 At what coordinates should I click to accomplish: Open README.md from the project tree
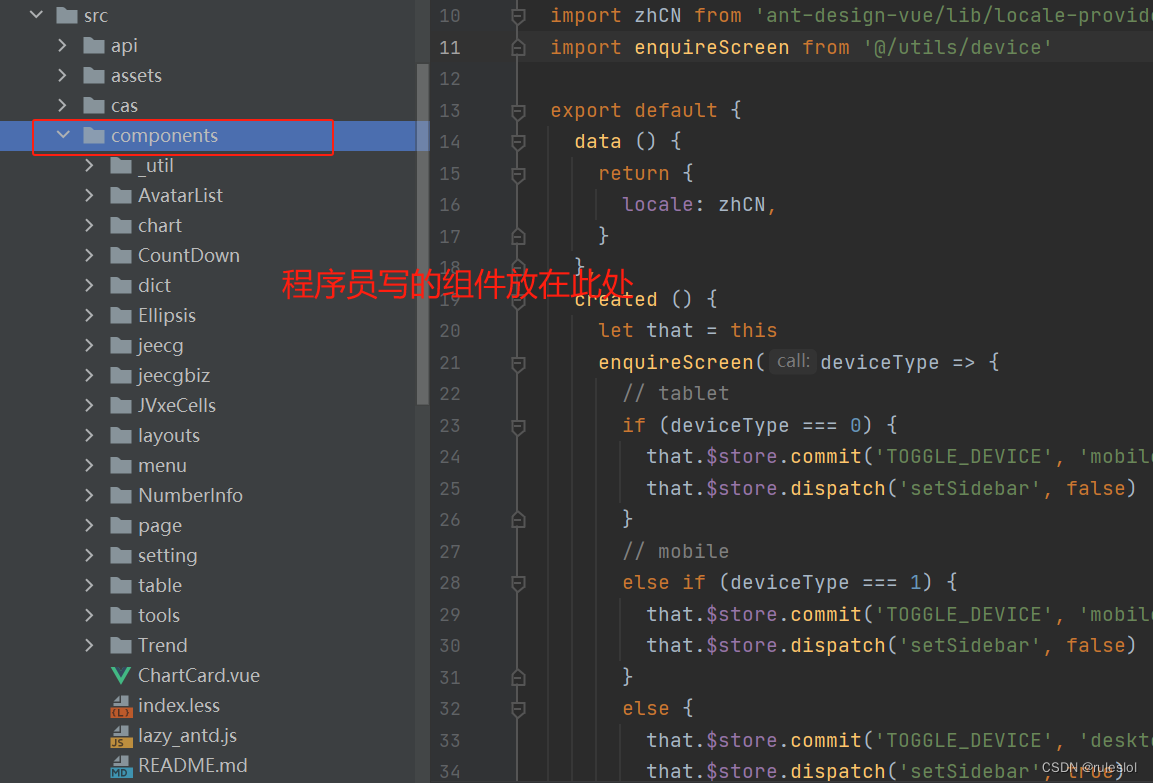tap(190, 765)
